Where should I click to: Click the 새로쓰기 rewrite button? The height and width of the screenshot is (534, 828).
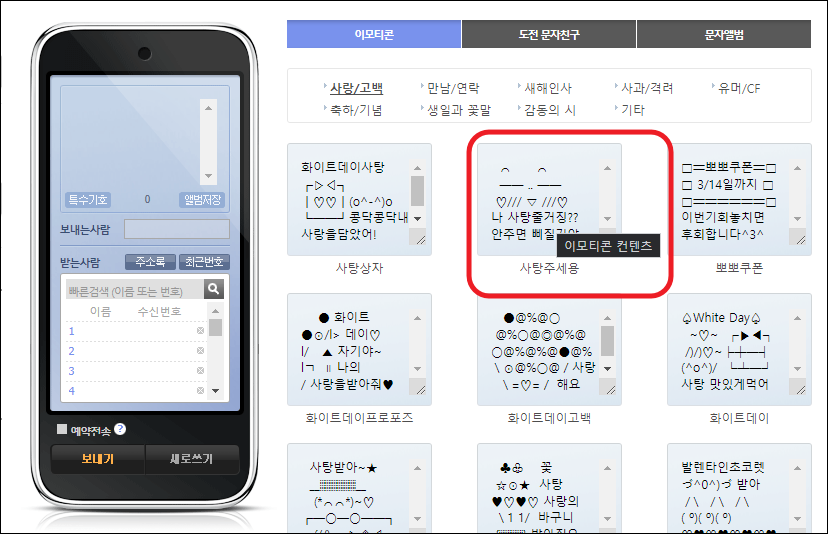coord(191,459)
